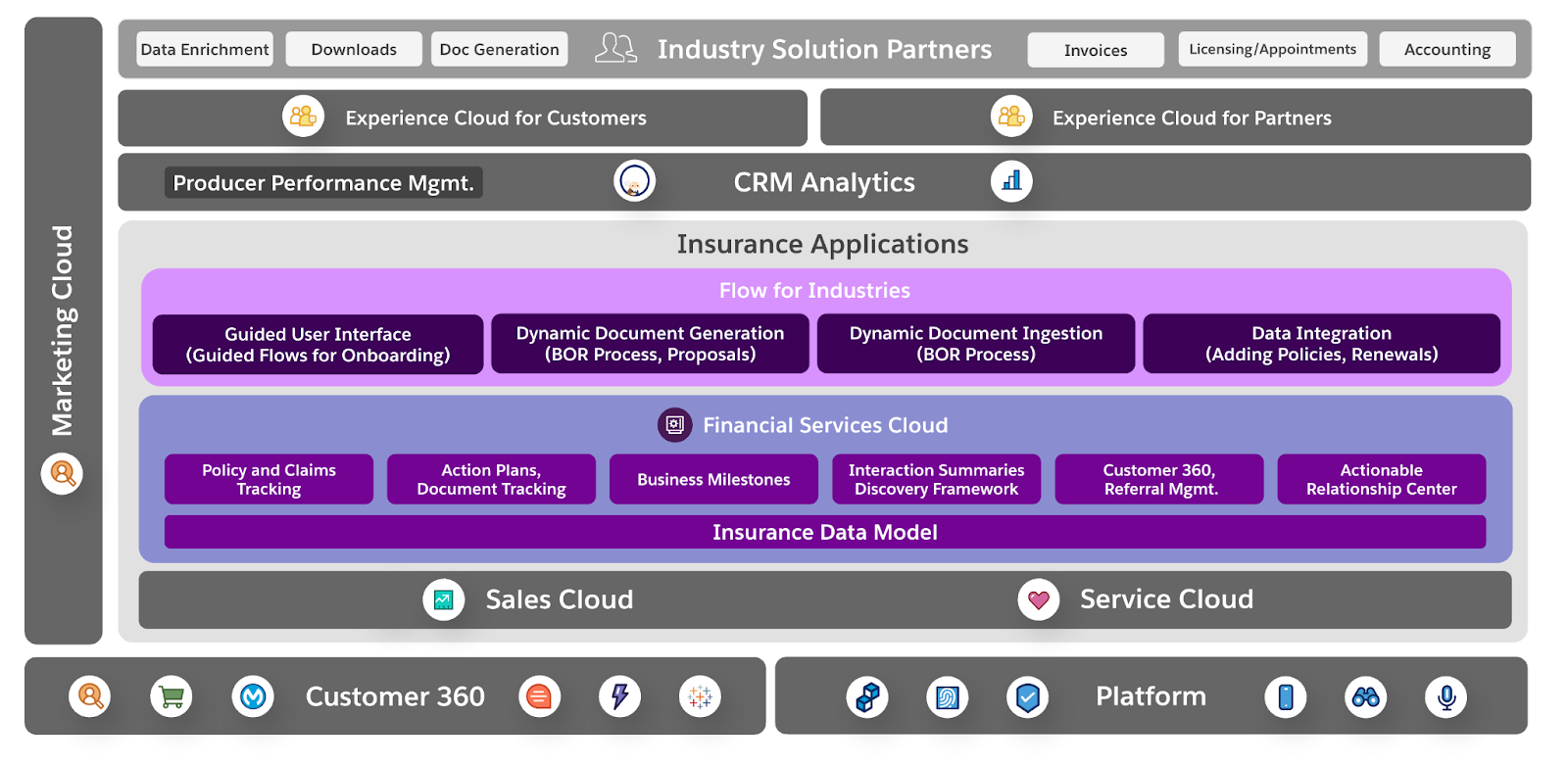Click the shield checkmark icon in Platform

(x=1028, y=697)
